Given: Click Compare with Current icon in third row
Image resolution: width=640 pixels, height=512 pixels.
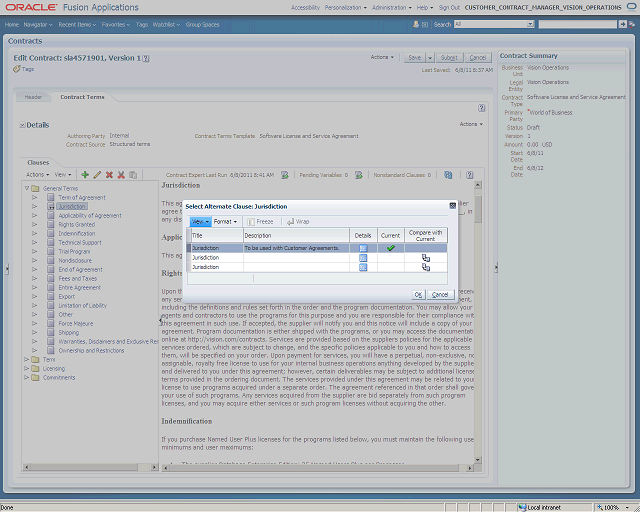Looking at the screenshot, I should point(426,267).
